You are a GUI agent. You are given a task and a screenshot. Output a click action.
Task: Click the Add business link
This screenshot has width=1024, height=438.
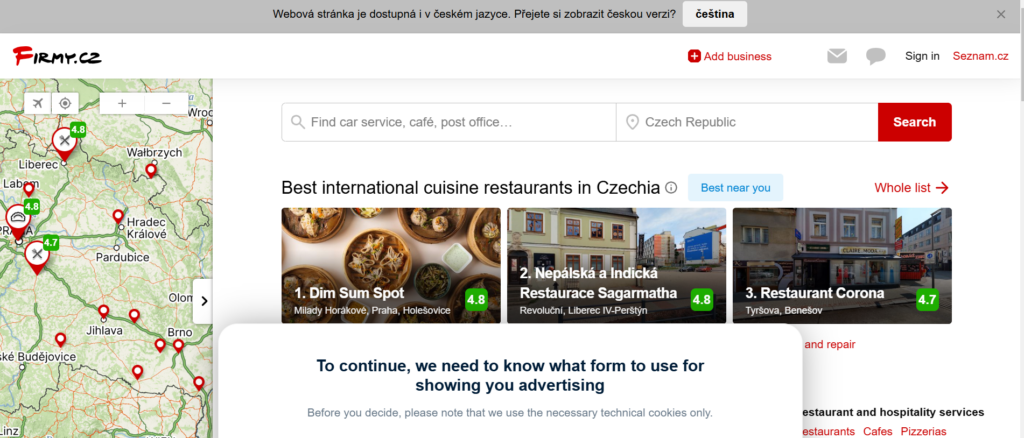tap(729, 57)
